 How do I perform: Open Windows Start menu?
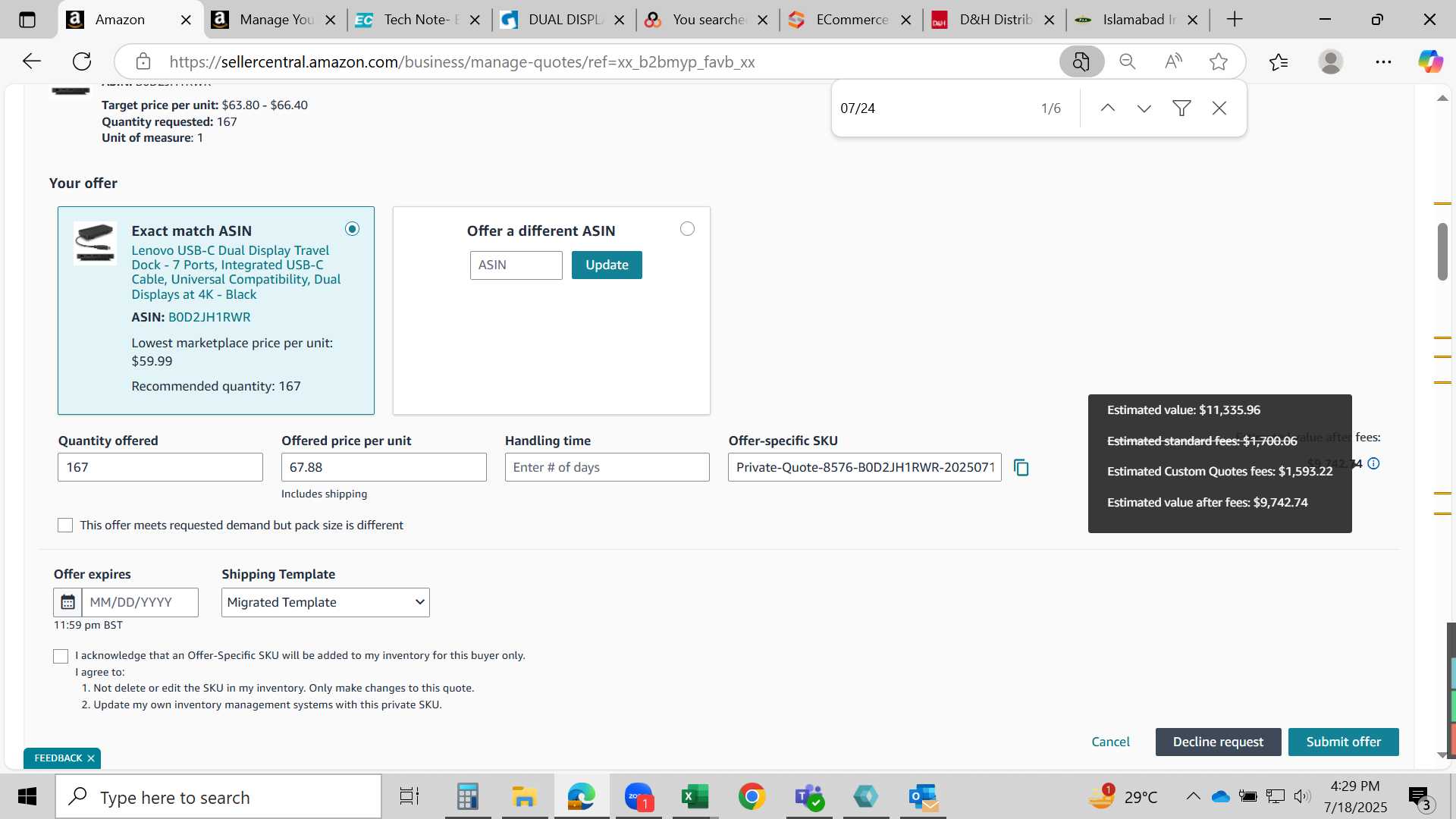tap(27, 797)
